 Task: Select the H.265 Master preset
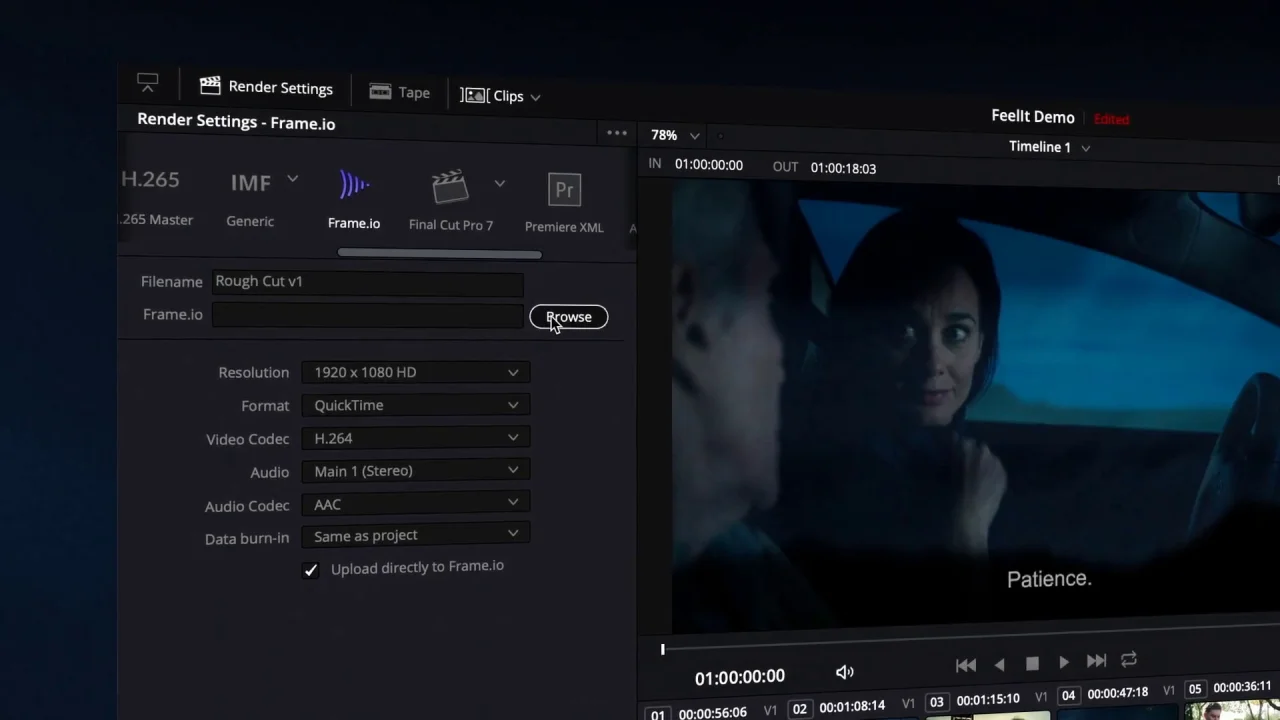tap(155, 197)
